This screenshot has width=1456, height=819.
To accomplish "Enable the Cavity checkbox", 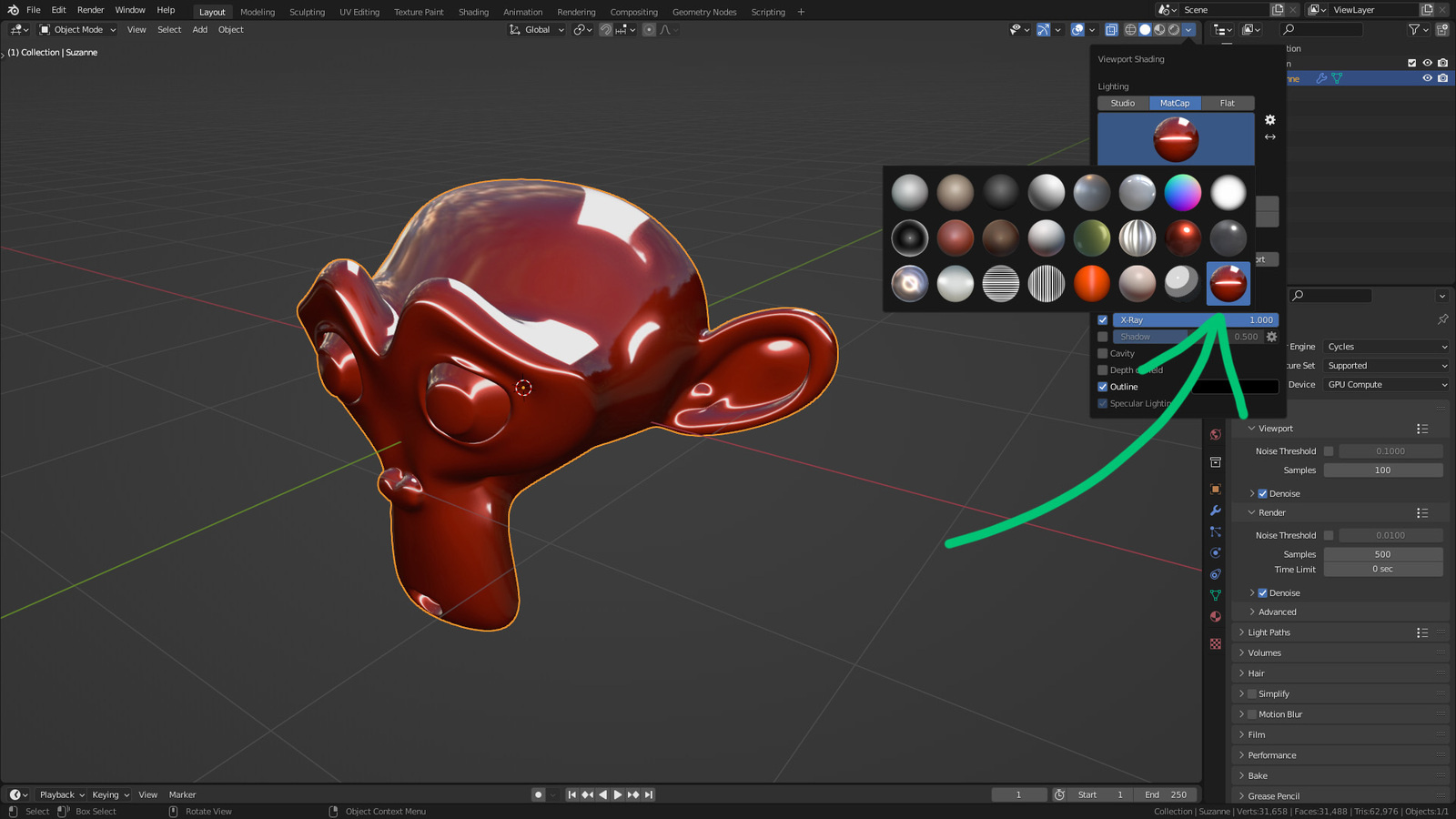I will [1103, 354].
